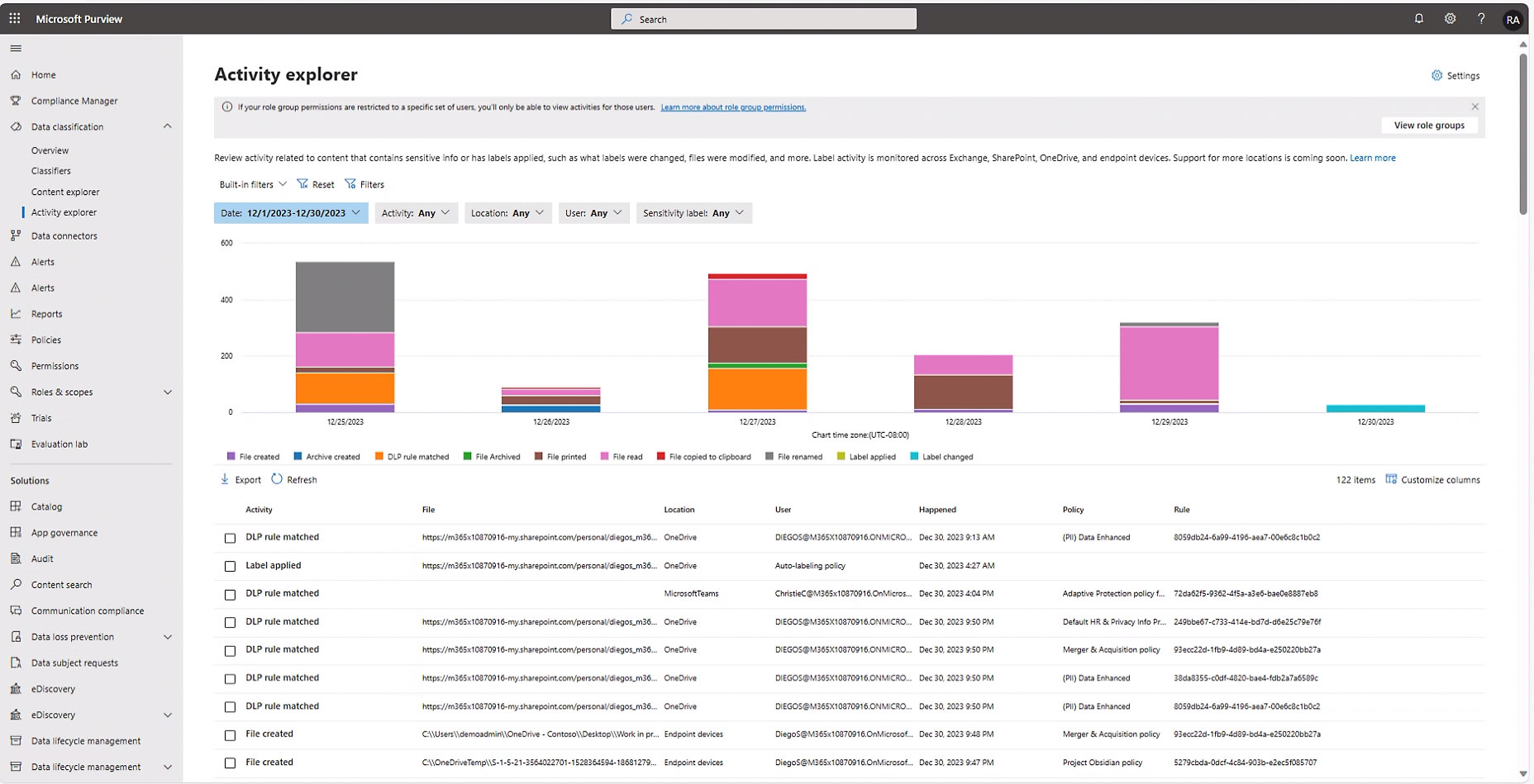Dismiss the role group permissions banner
Screen dimensions: 1534x784
tap(1474, 107)
